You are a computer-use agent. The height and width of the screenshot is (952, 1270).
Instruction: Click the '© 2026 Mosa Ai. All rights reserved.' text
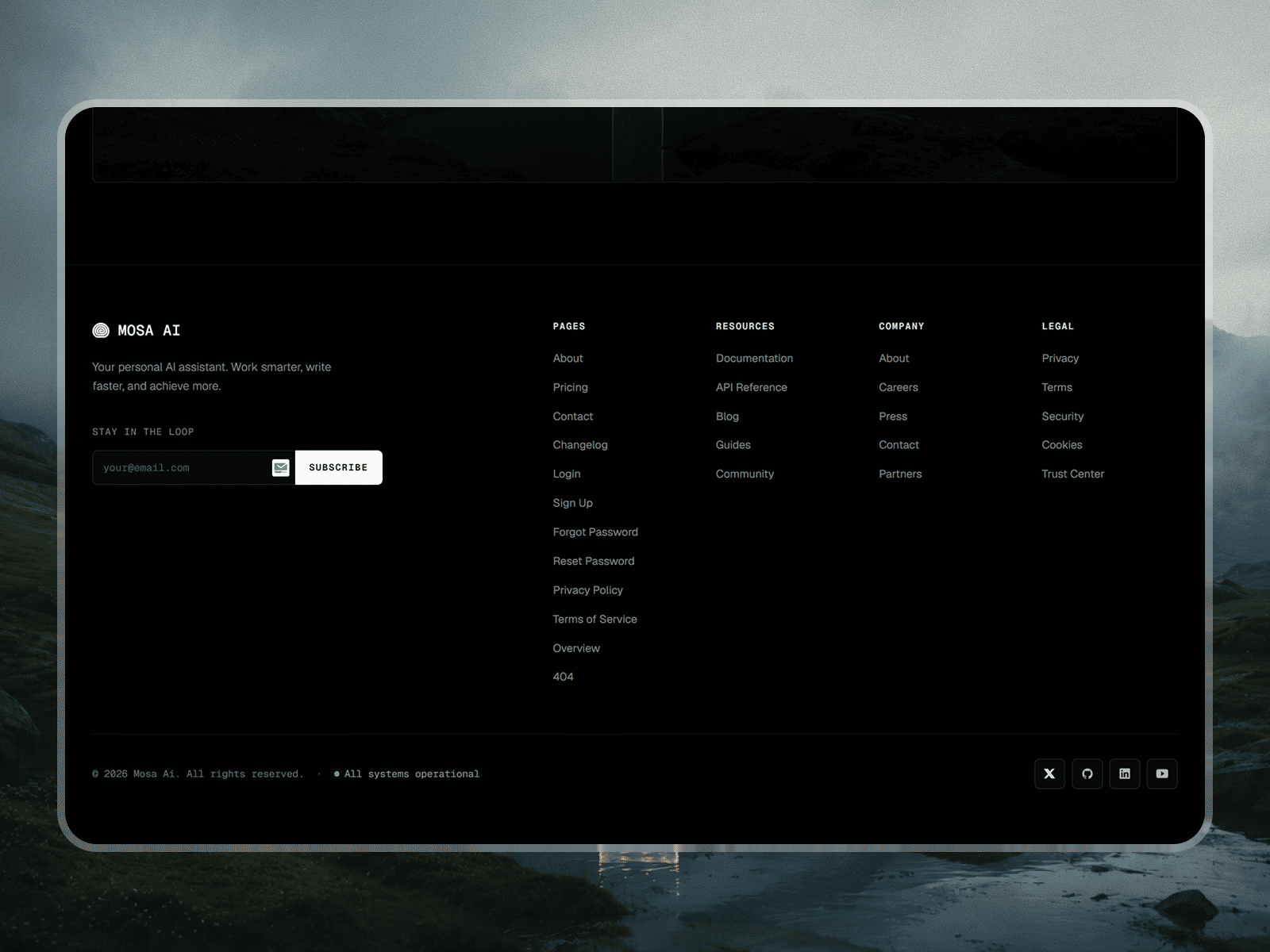198,774
